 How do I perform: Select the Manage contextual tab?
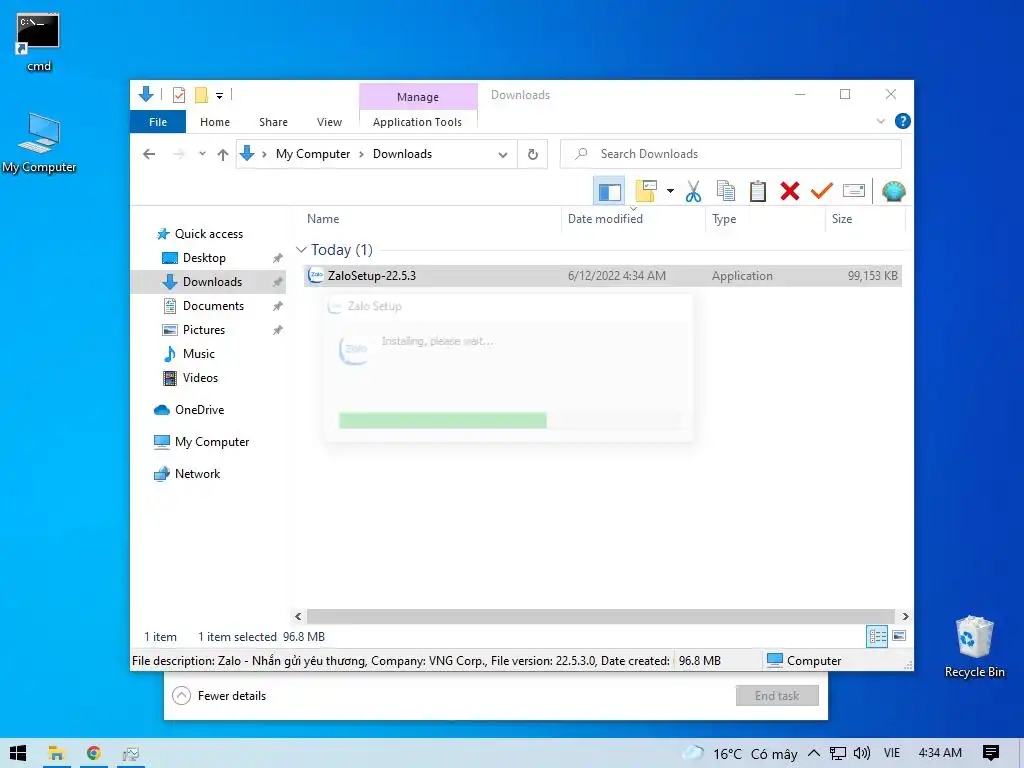(x=418, y=97)
